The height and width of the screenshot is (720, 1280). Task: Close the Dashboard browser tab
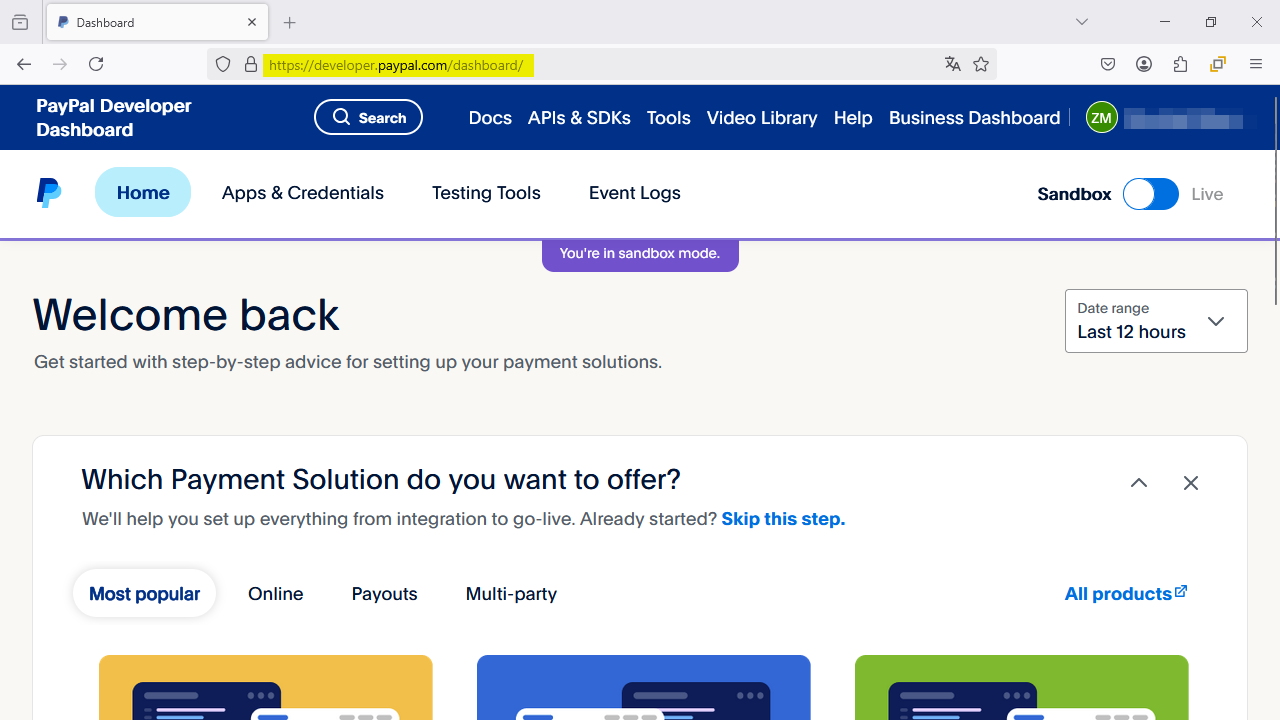252,22
